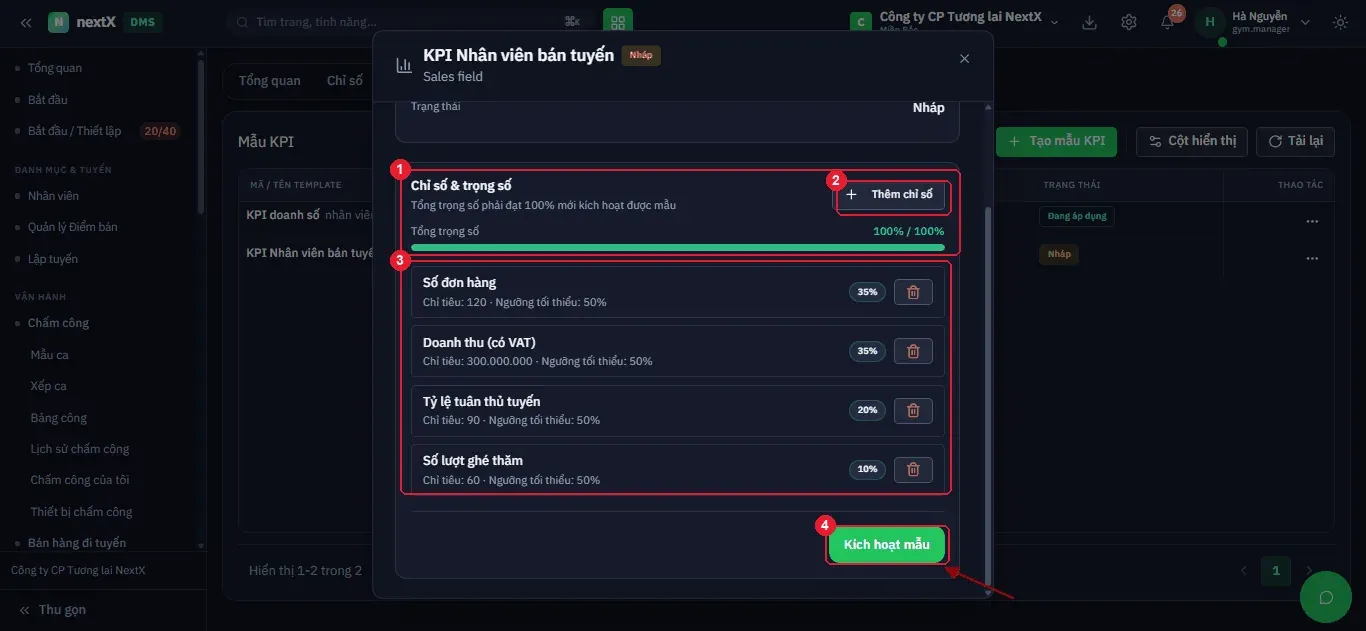Collapse the sidebar with double chevron
This screenshot has width=1366, height=631.
tap(26, 22)
